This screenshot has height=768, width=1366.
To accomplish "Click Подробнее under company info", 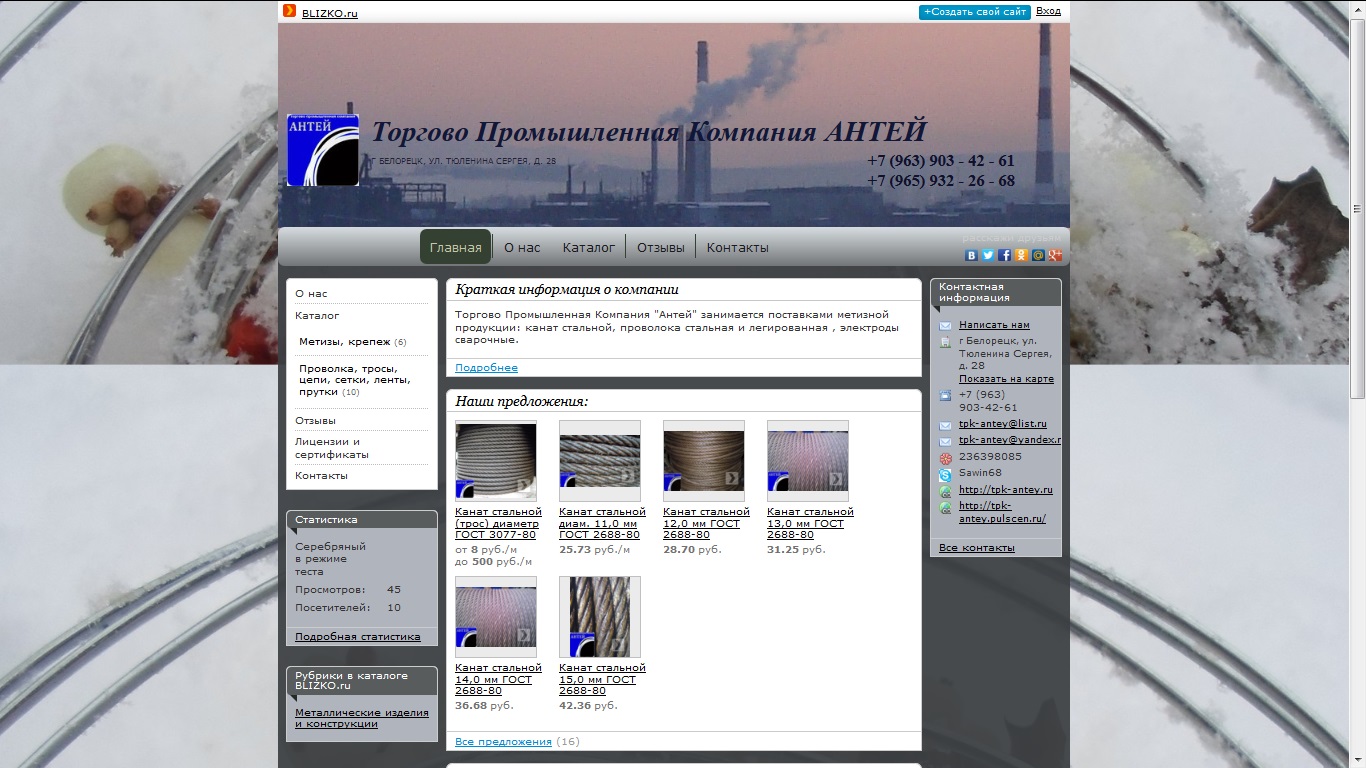I will [486, 368].
